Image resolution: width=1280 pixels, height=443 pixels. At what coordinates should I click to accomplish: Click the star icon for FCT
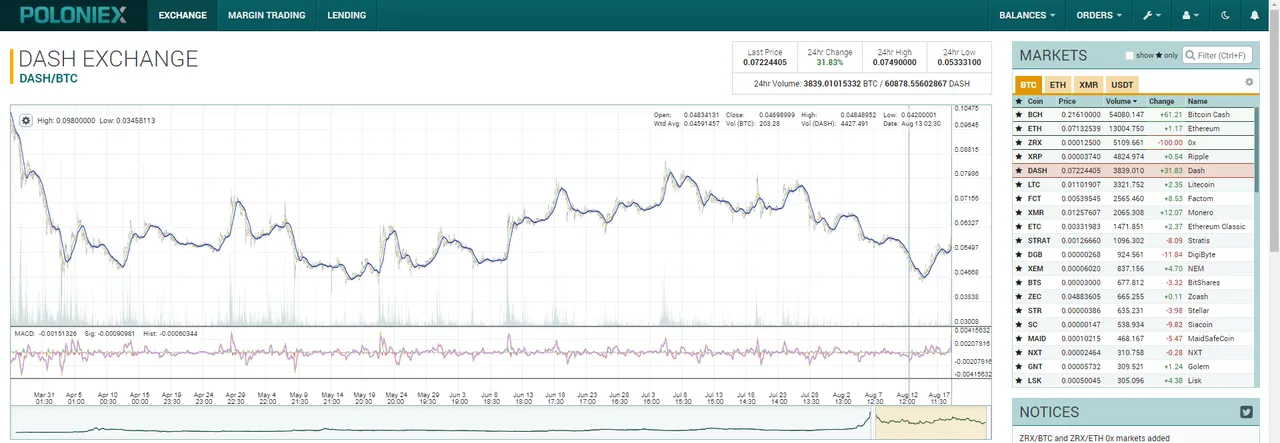1019,199
